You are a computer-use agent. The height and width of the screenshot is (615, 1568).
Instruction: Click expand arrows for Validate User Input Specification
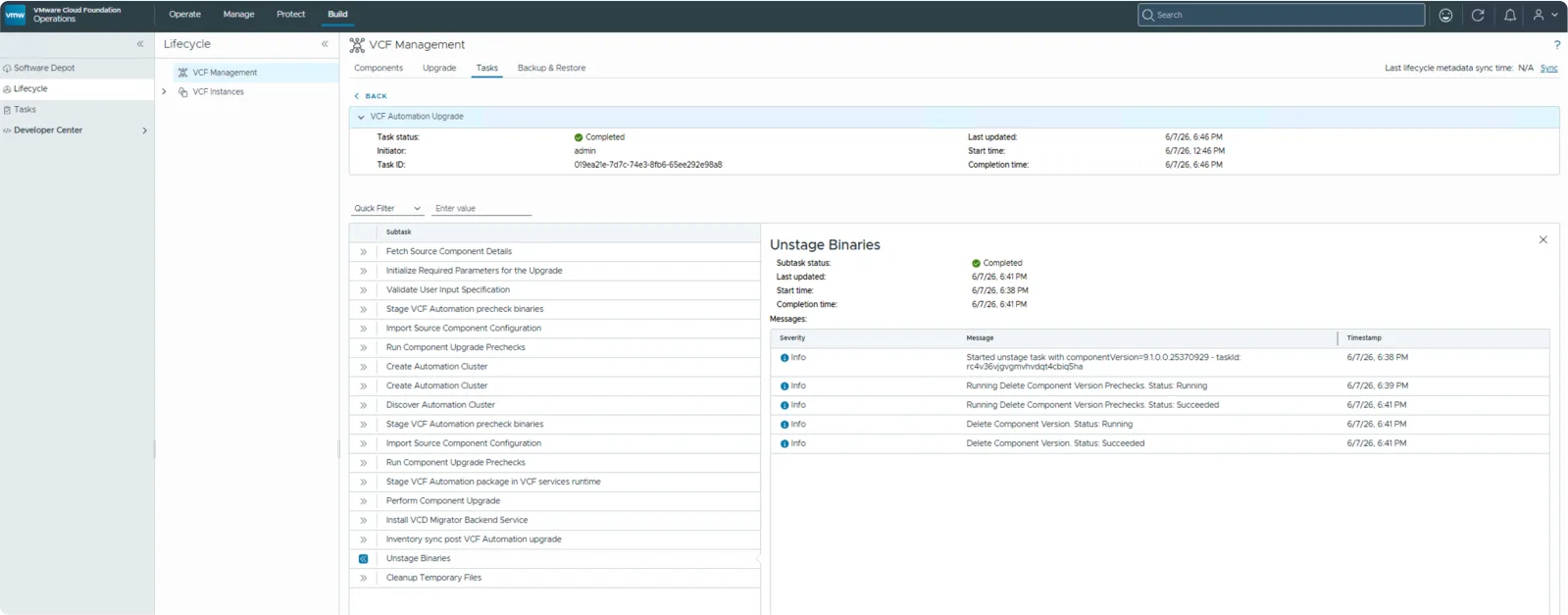pyautogui.click(x=363, y=290)
